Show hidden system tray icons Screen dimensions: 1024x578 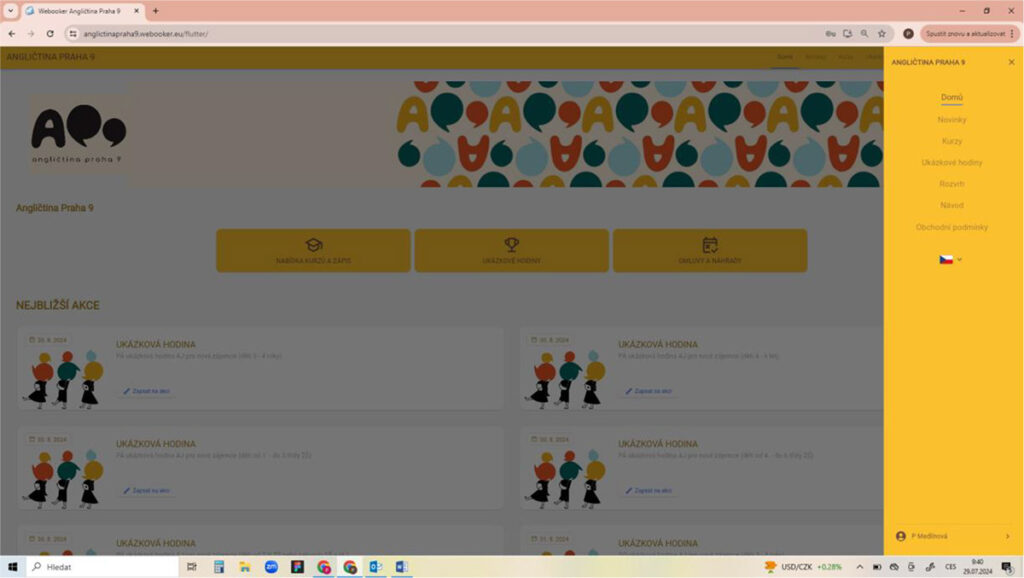click(859, 567)
